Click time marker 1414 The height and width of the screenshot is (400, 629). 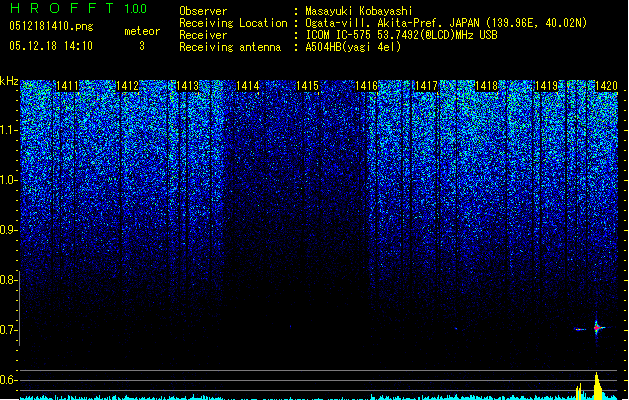248,86
